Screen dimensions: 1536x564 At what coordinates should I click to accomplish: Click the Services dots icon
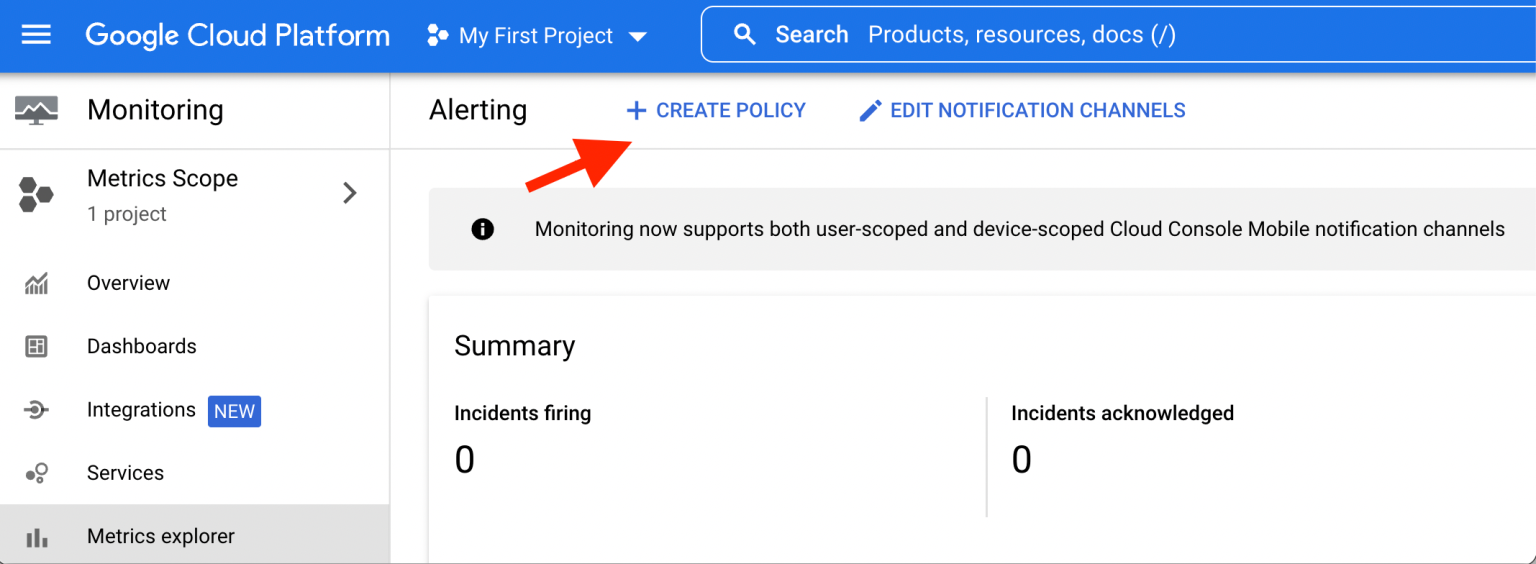point(37,473)
